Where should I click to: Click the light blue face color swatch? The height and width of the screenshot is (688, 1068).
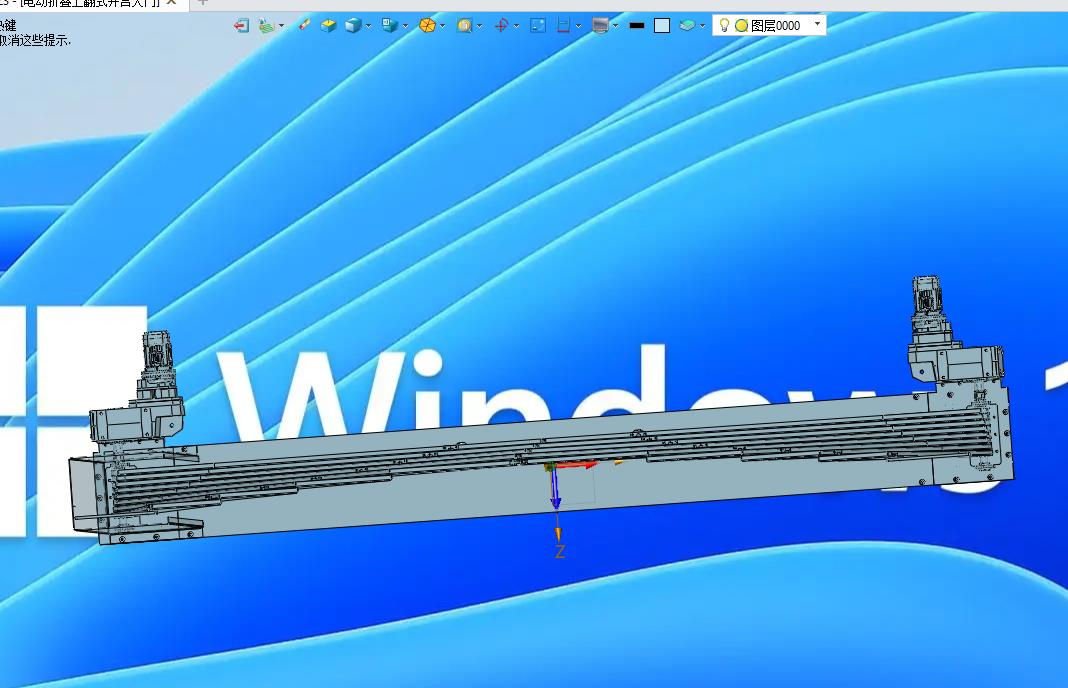(661, 26)
